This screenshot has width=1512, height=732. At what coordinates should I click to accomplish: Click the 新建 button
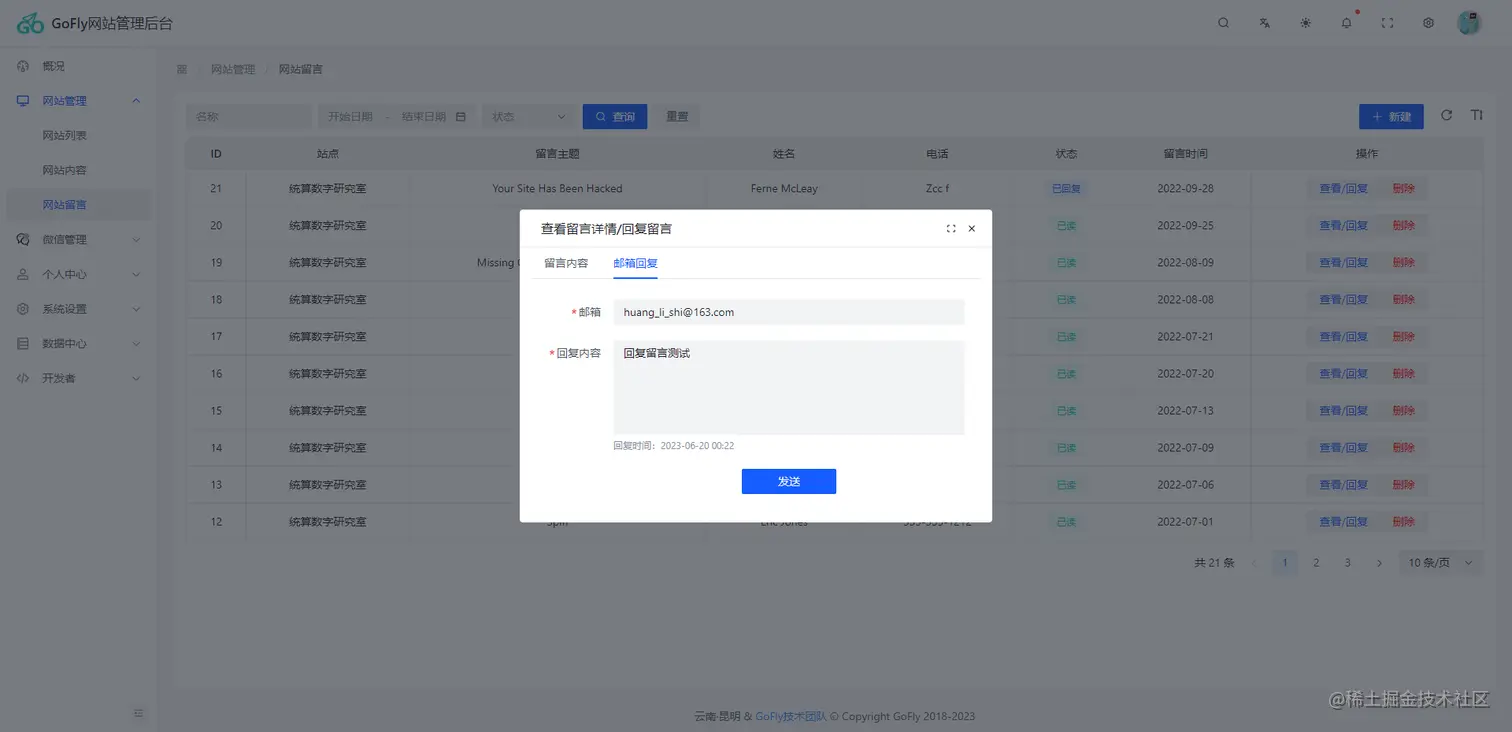pos(1391,117)
